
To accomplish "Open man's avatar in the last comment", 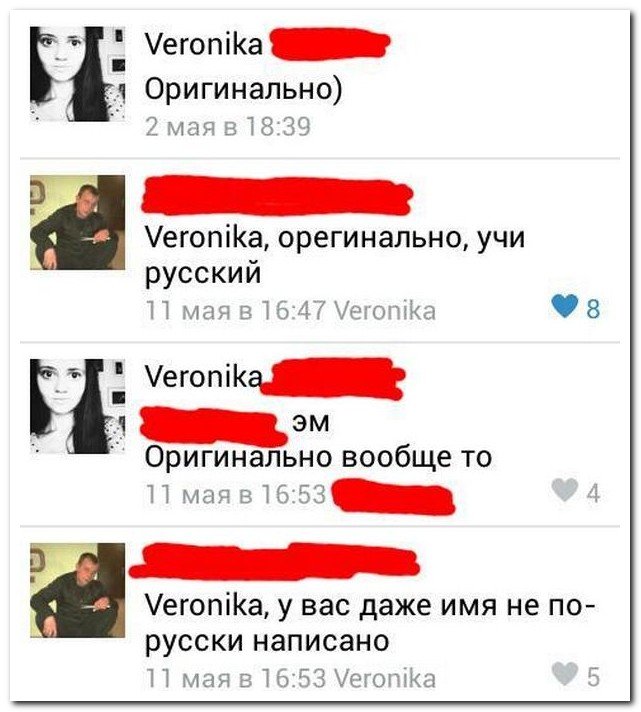I will [78, 590].
